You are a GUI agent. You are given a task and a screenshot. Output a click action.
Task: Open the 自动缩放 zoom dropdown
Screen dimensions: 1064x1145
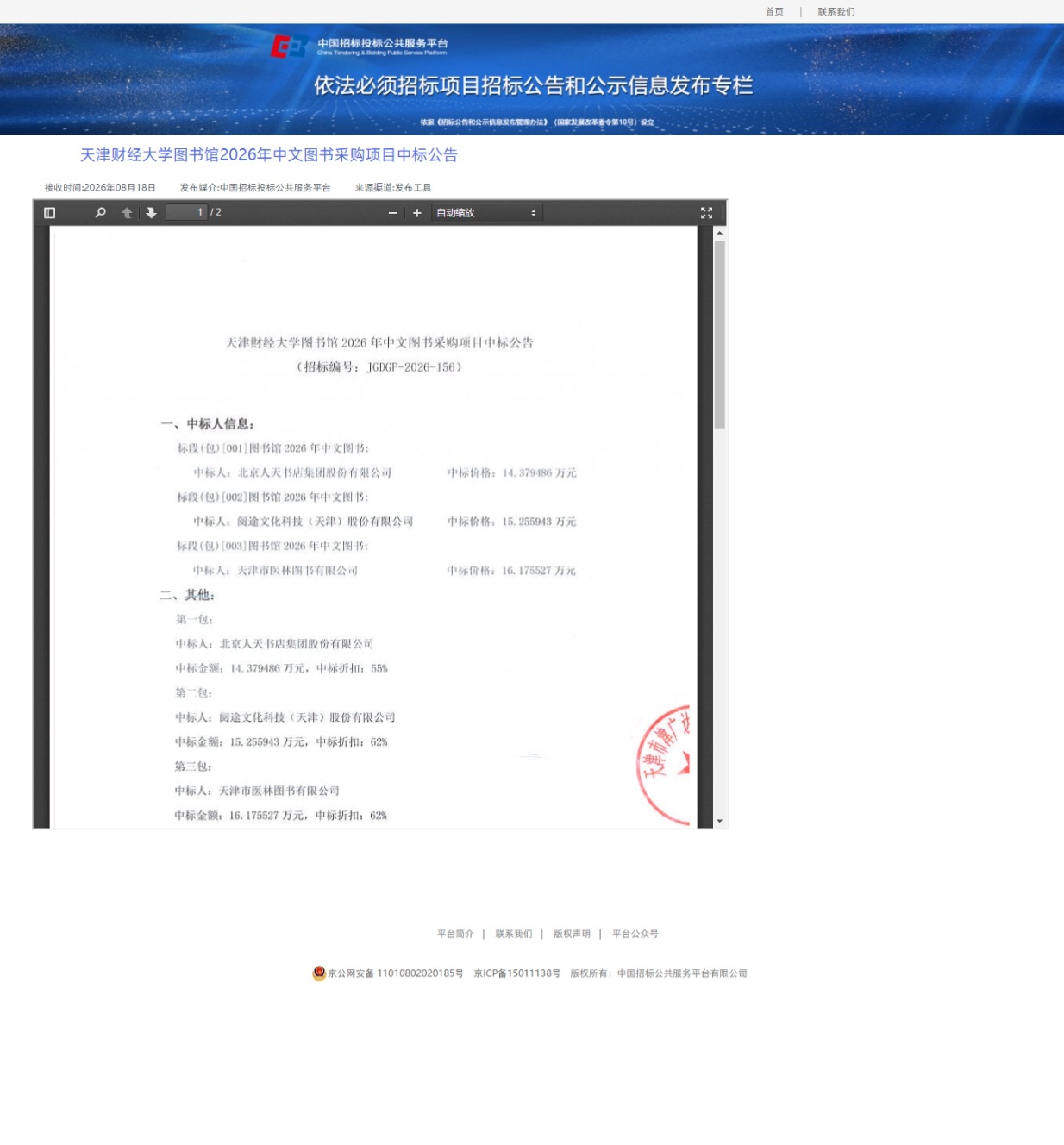click(487, 213)
